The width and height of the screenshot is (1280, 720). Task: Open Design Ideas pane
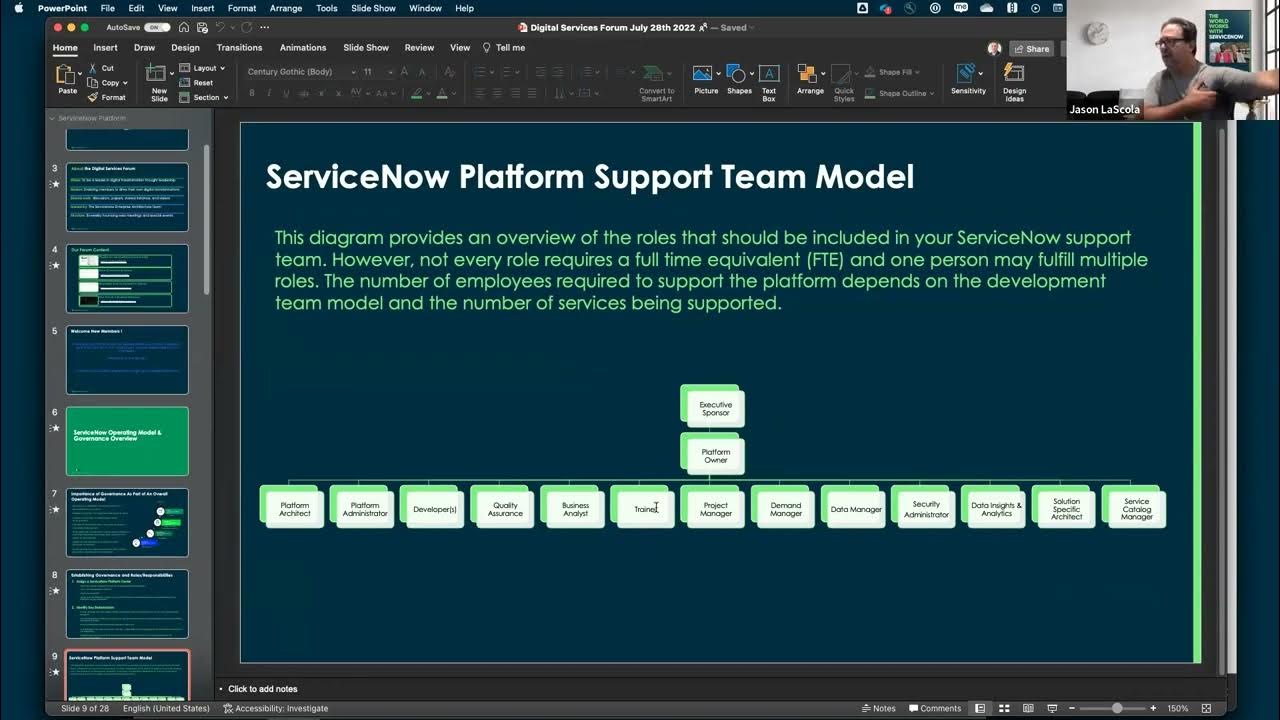(x=1014, y=83)
